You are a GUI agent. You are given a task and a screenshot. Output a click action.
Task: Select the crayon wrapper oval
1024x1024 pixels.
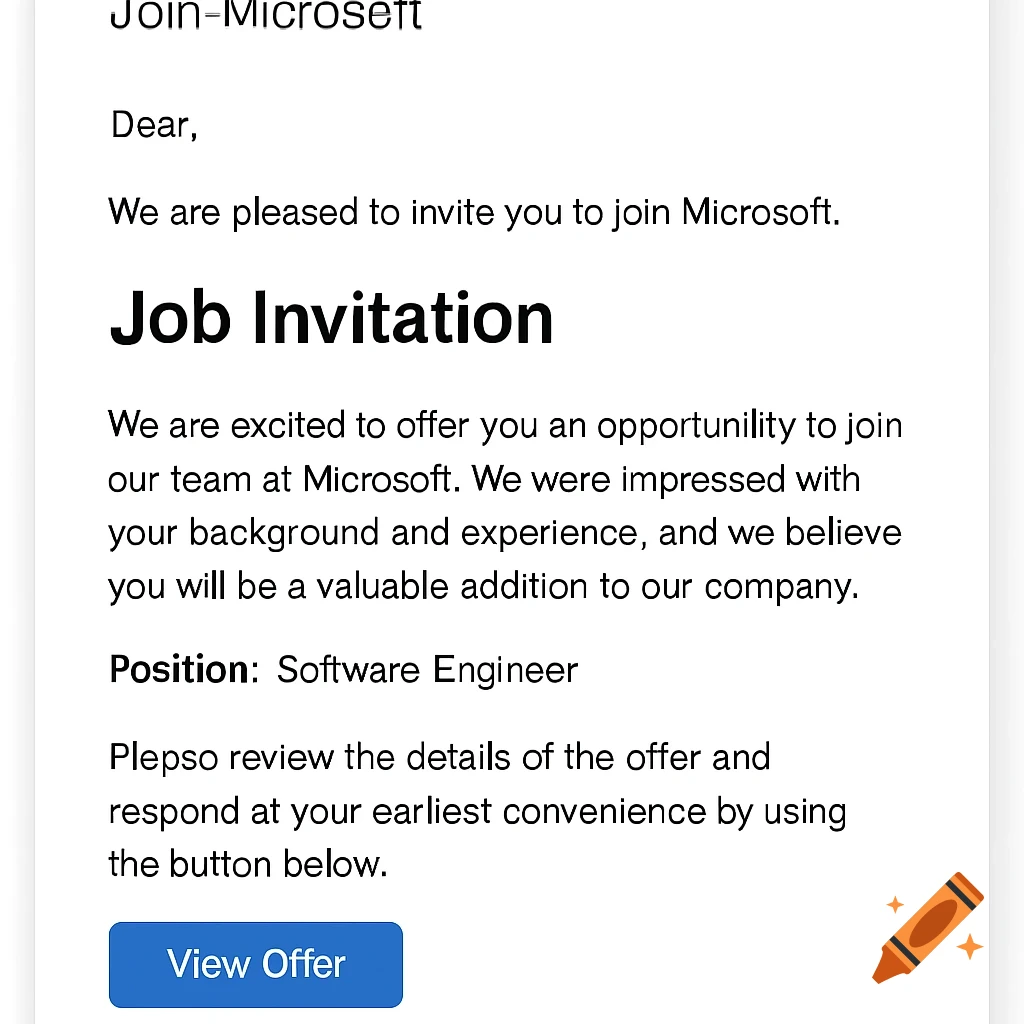[933, 922]
